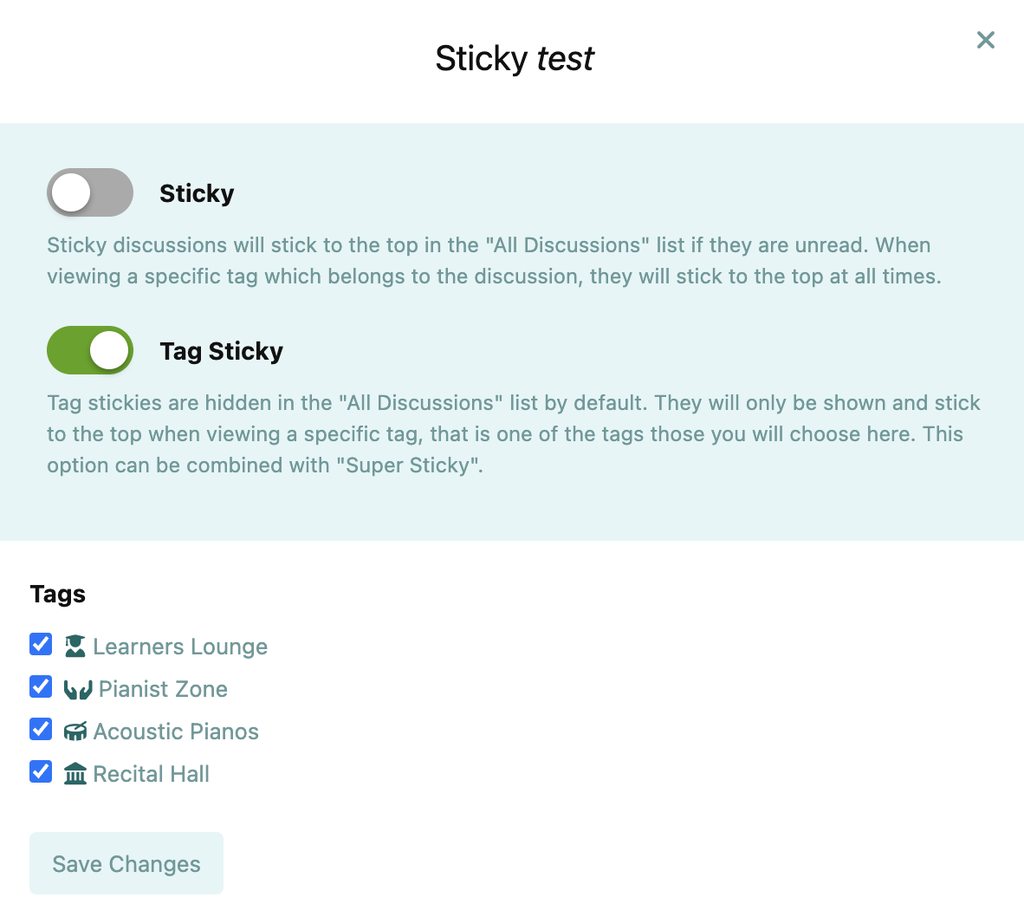This screenshot has height=917, width=1024.
Task: Click the building icon beside Recital Hall
Action: pos(75,774)
